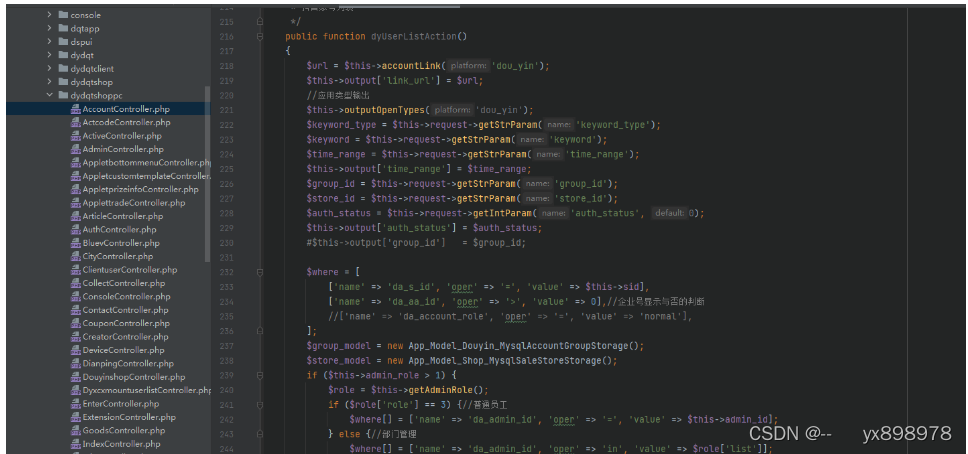Image resolution: width=968 pixels, height=454 pixels.
Task: Click PHP file icon of ArticleController.php
Action: pyautogui.click(x=75, y=216)
